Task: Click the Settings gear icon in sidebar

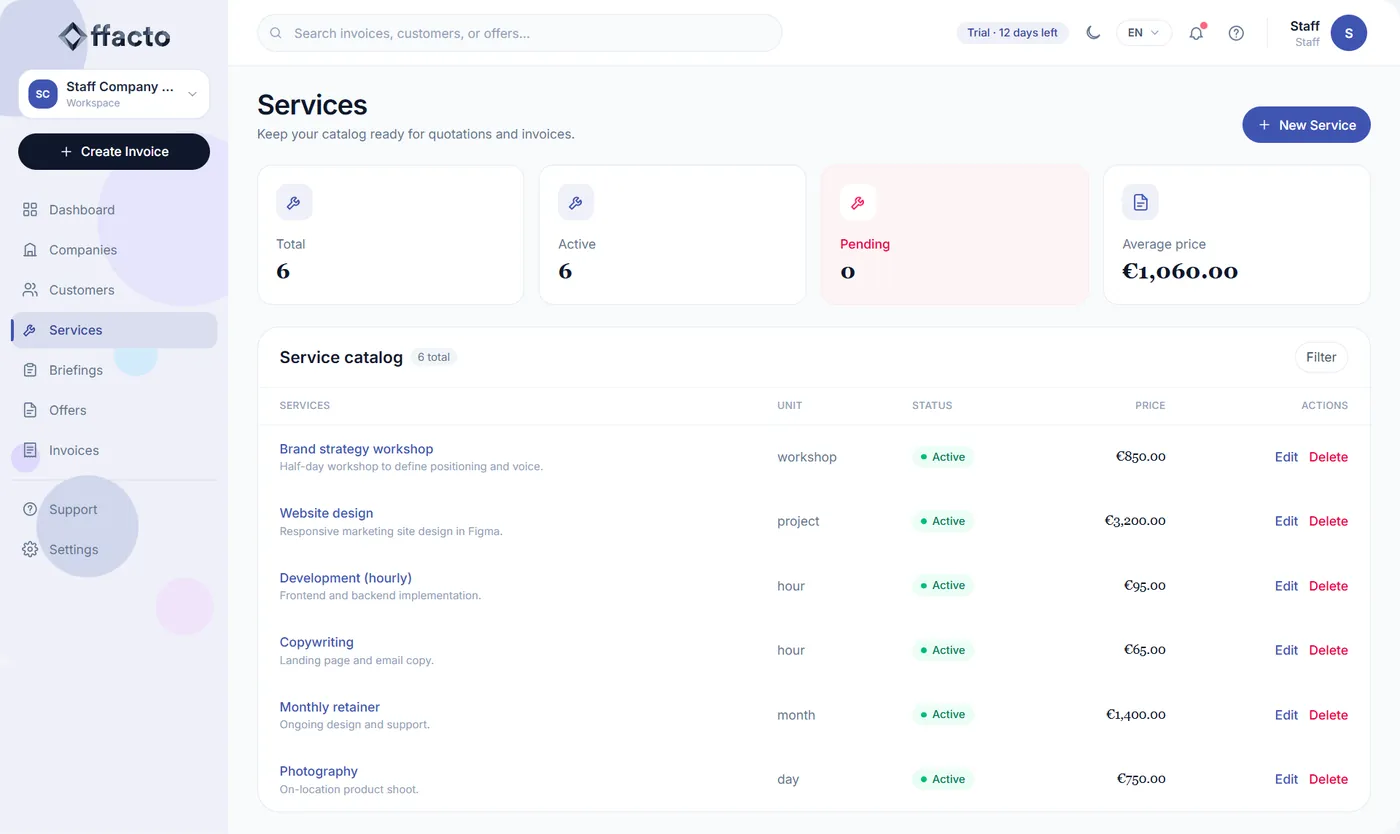Action: pos(30,549)
